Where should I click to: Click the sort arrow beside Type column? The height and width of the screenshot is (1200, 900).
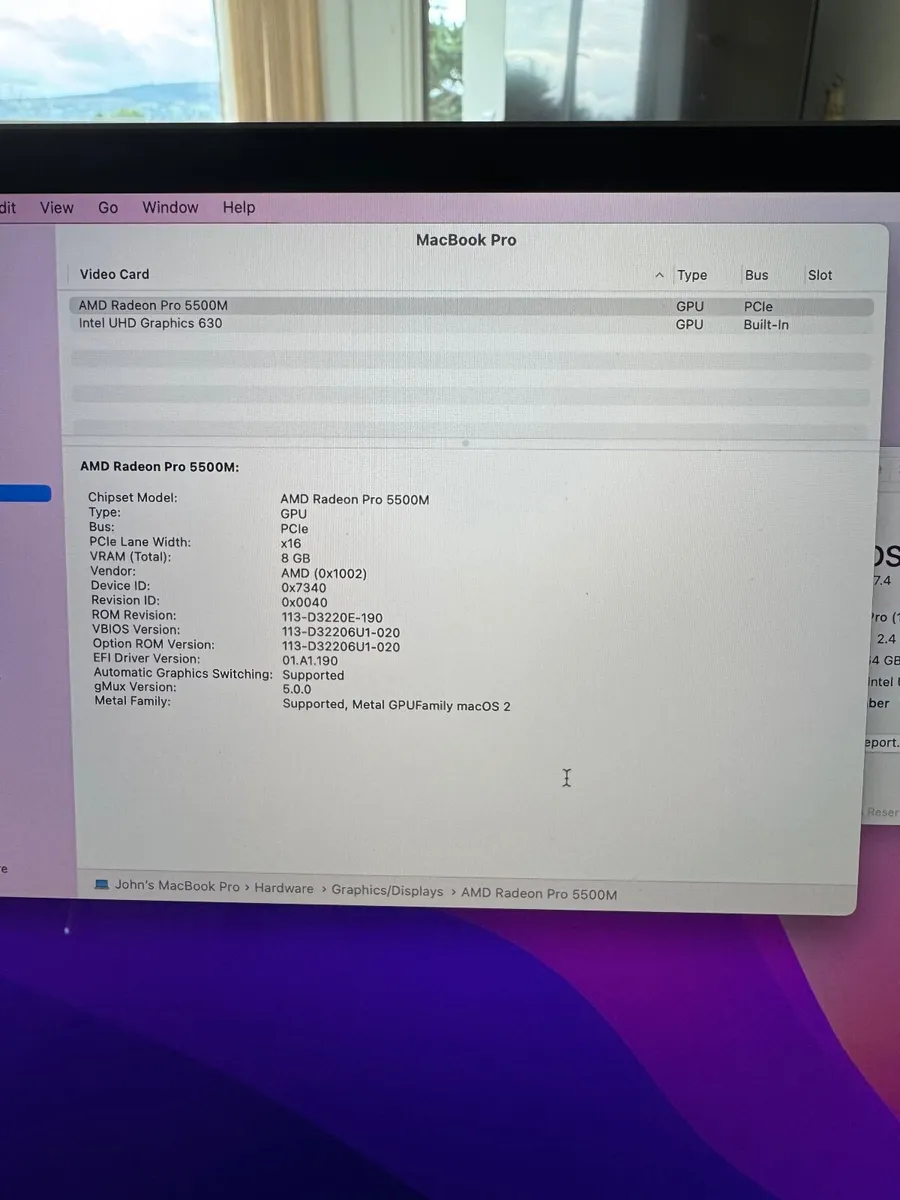coord(659,275)
